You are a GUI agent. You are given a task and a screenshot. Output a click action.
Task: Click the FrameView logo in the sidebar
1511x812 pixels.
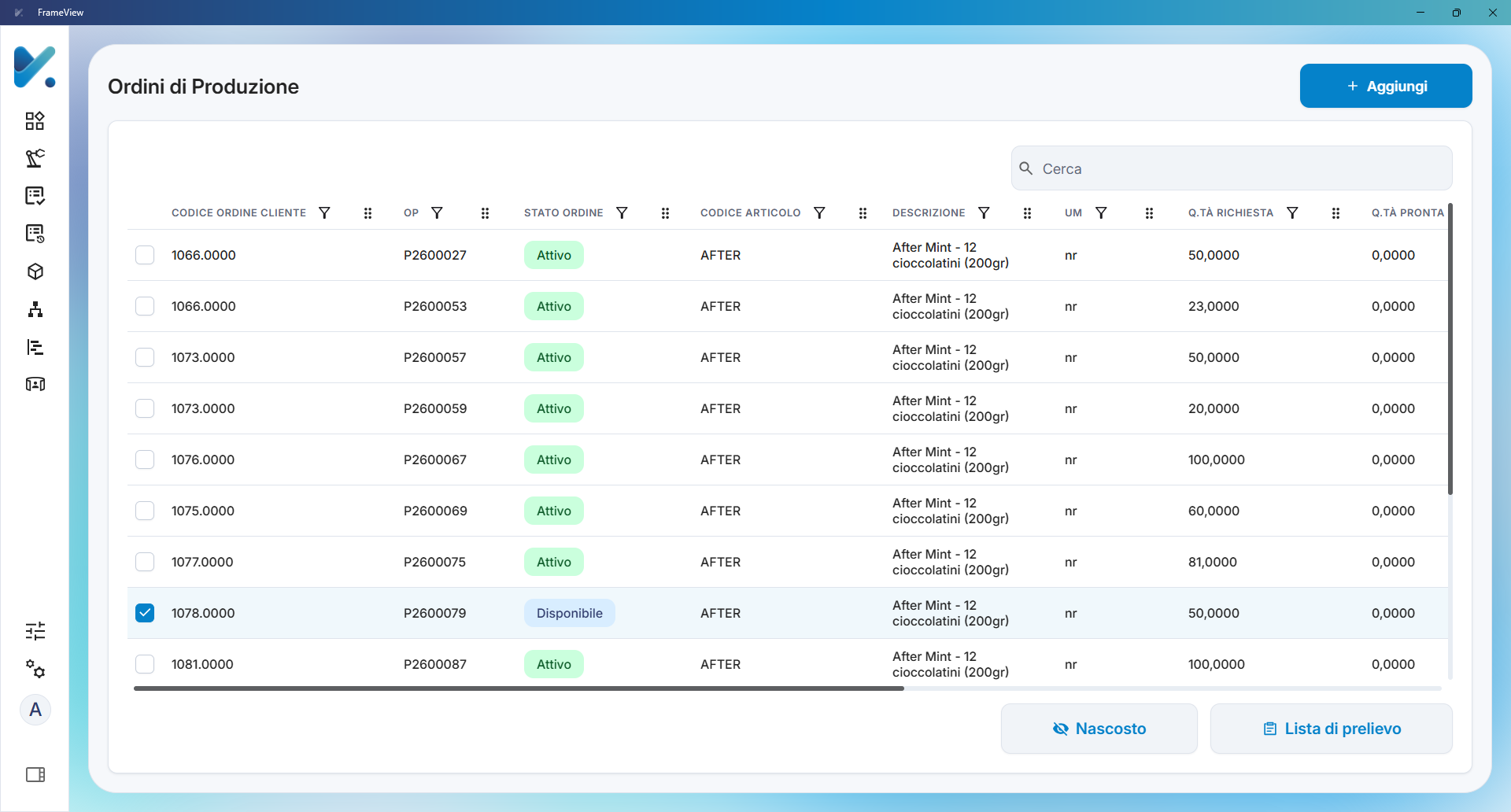pos(35,67)
